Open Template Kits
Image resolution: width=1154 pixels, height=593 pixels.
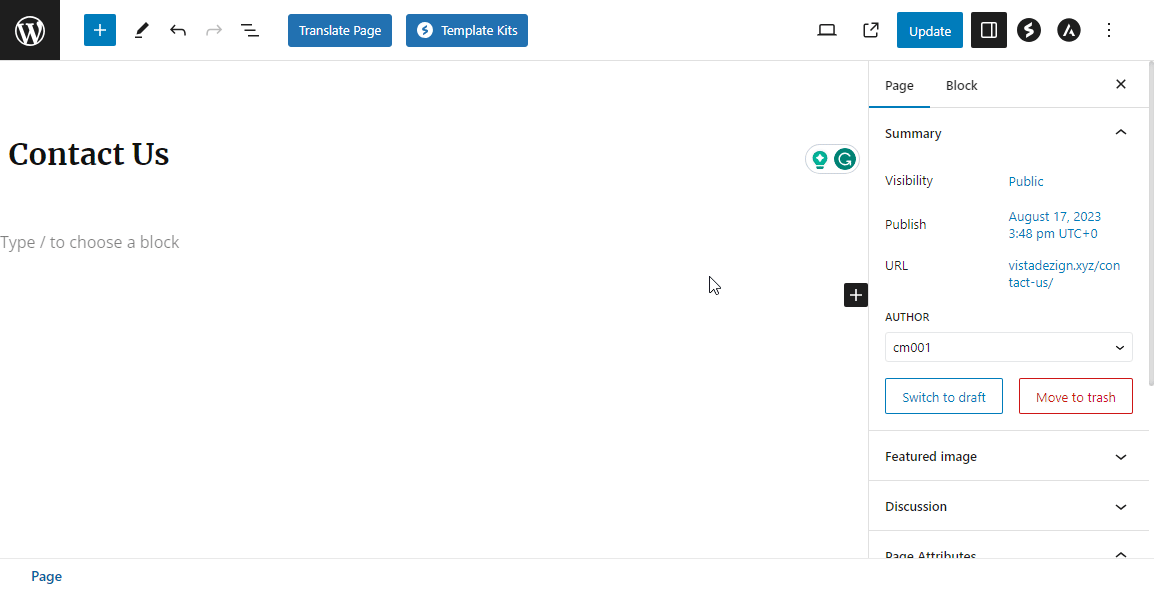tap(467, 30)
